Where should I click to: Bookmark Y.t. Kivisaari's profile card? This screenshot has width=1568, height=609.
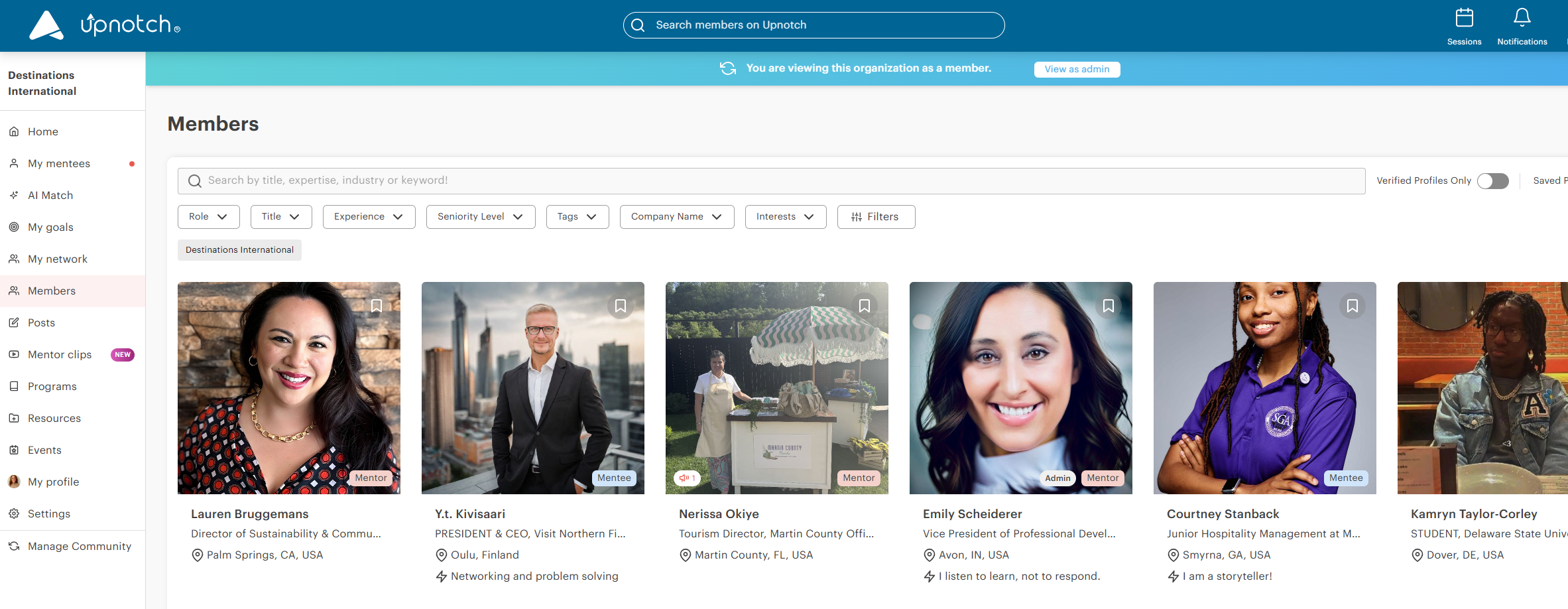click(x=620, y=306)
